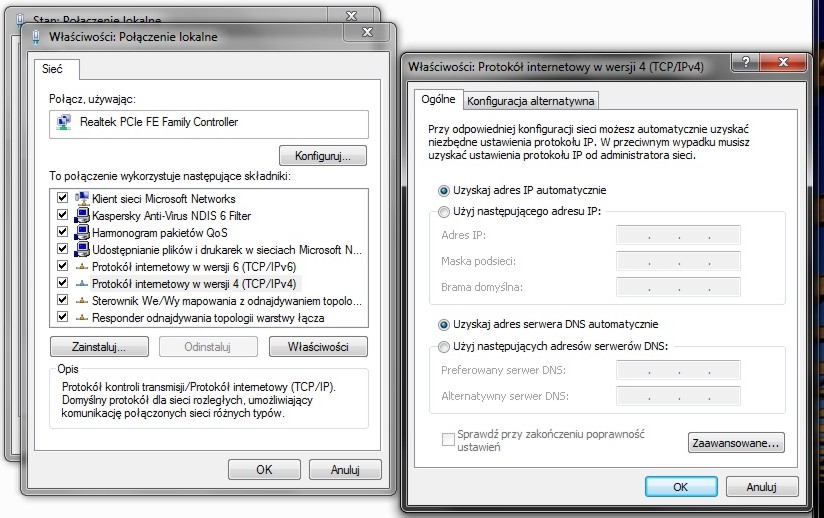Click the Kaspersky Anti-Virus NDIS 6 Filter icon

(82, 215)
